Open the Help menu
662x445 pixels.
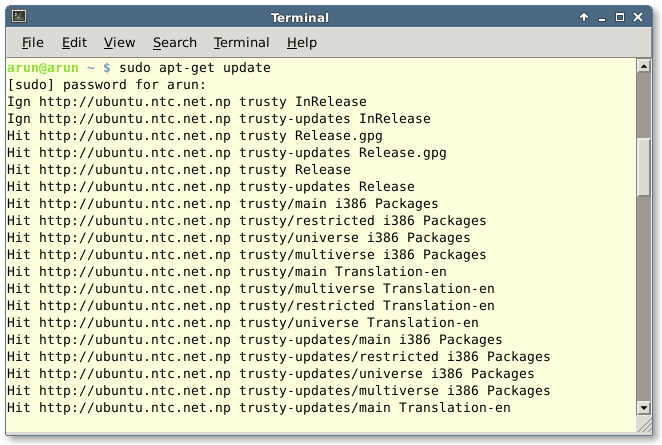point(301,42)
